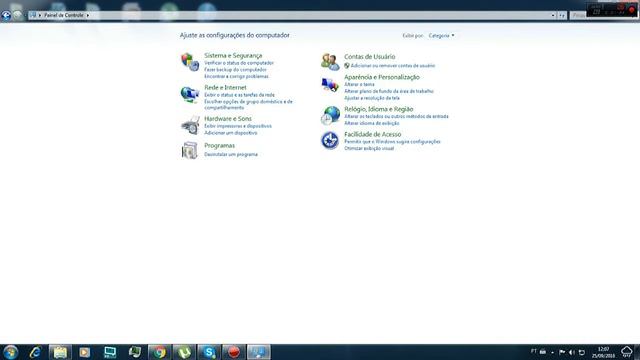Click Alterar o tema link
The height and width of the screenshot is (360, 640).
359,84
